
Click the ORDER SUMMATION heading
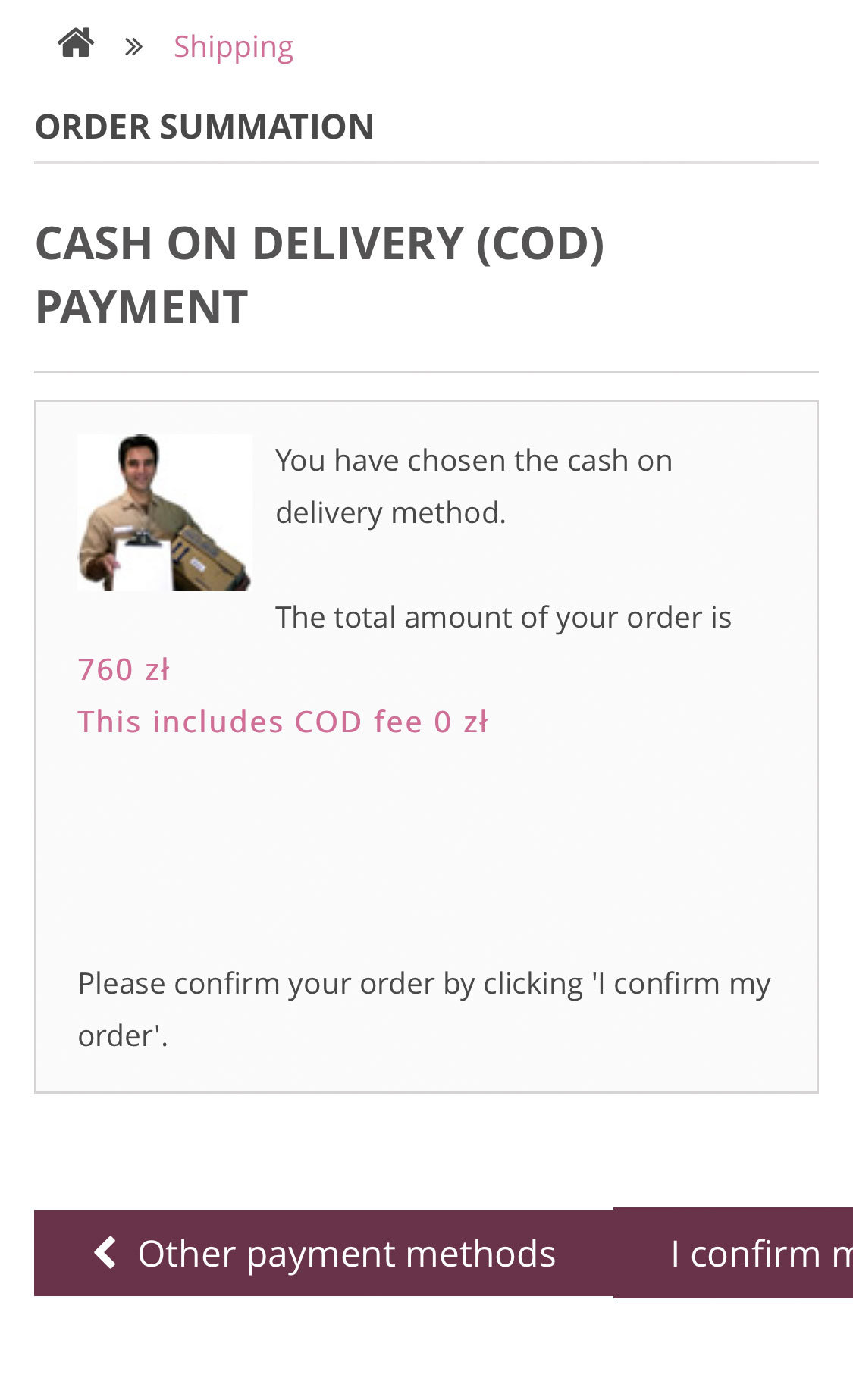204,127
